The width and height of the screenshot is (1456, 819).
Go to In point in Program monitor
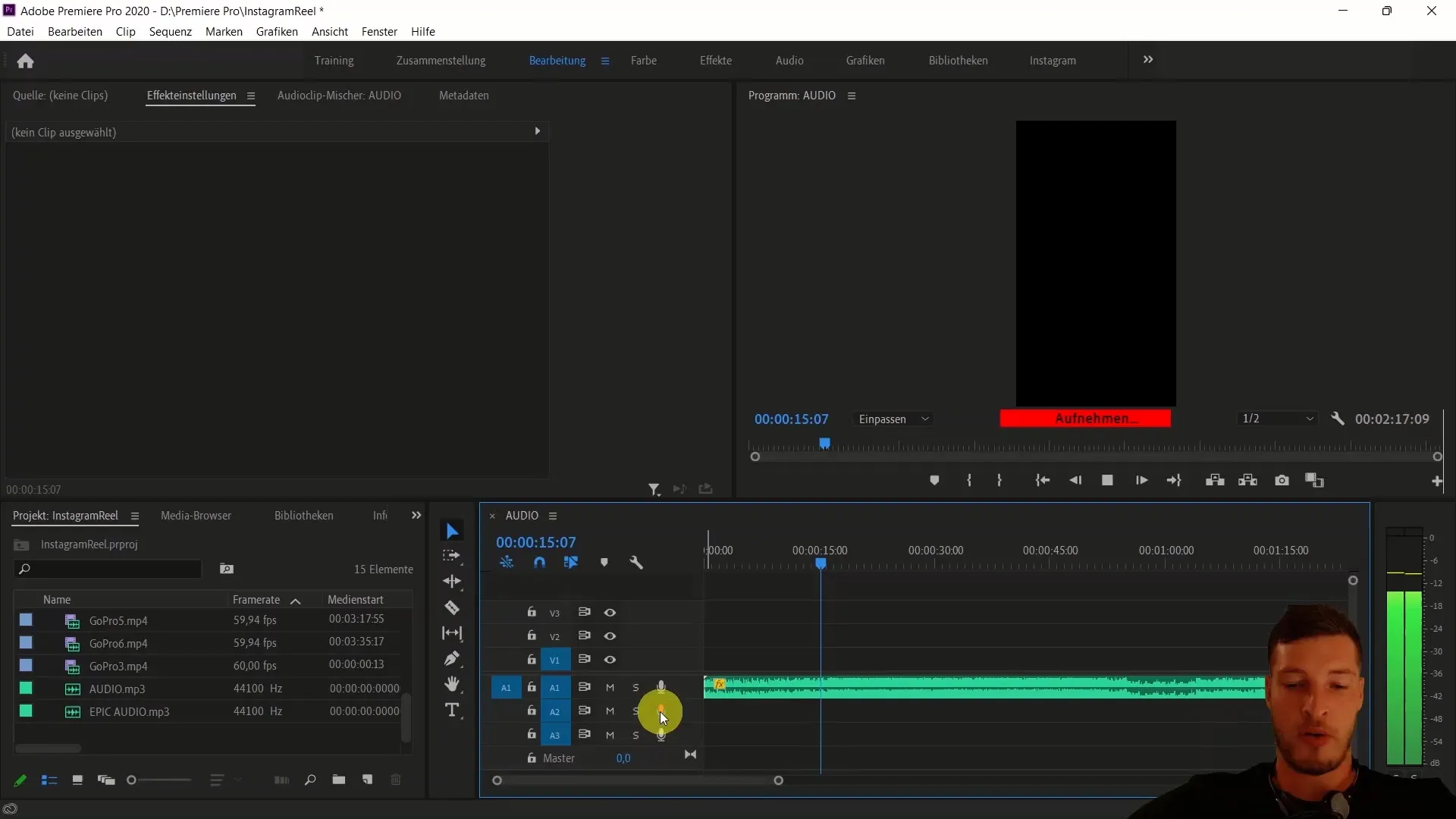click(x=1043, y=481)
